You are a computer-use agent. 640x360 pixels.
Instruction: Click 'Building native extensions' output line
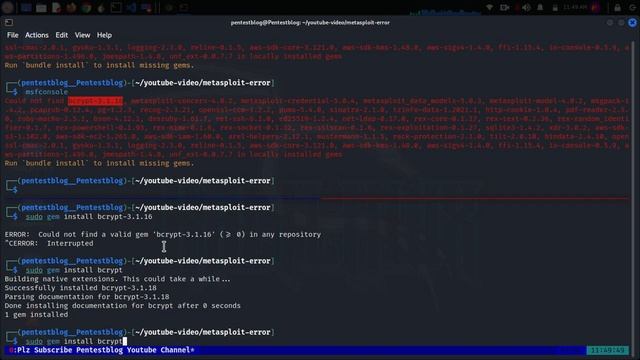click(118, 279)
